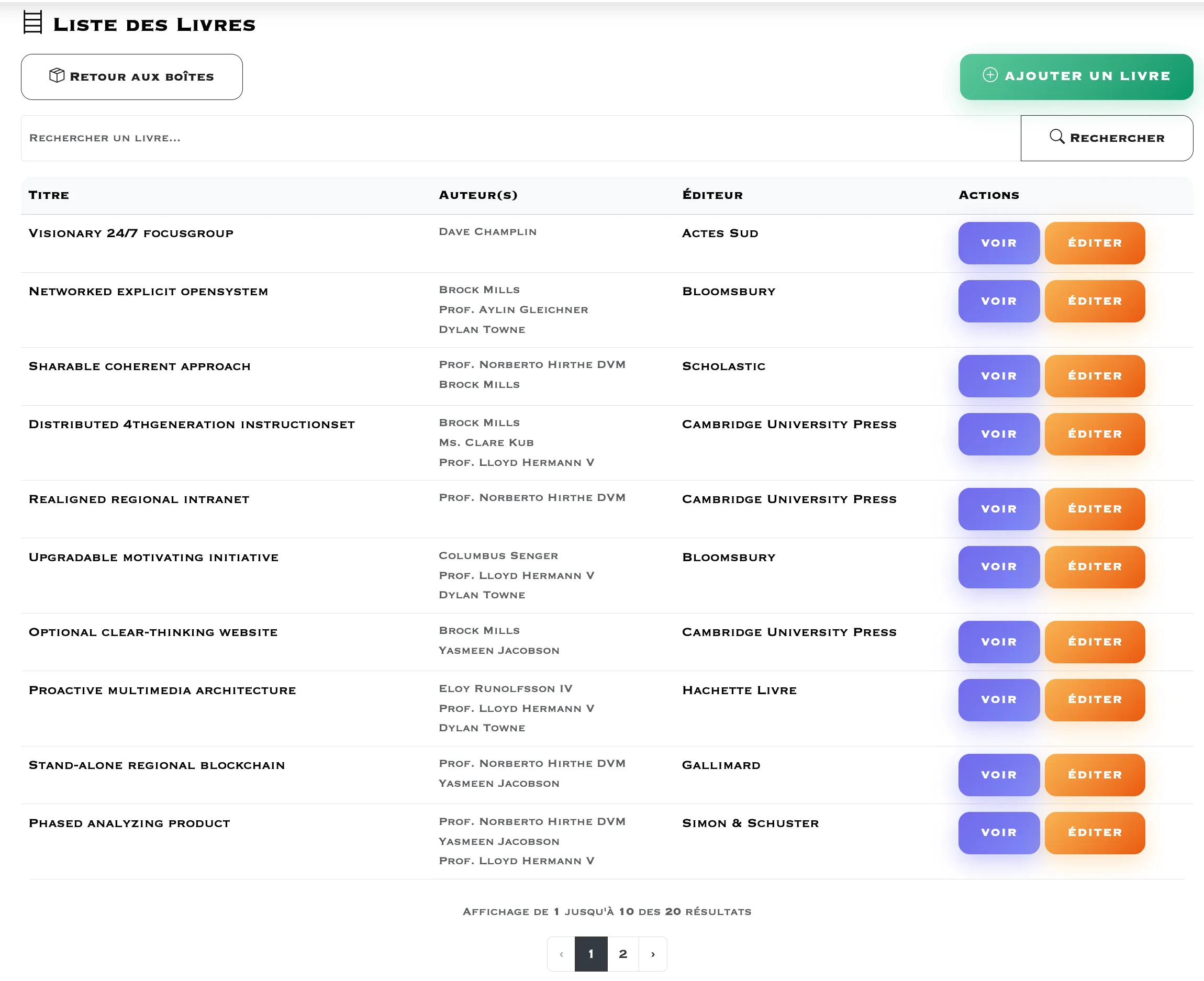Click Ajouter un livre button
1204x981 pixels.
(1076, 75)
